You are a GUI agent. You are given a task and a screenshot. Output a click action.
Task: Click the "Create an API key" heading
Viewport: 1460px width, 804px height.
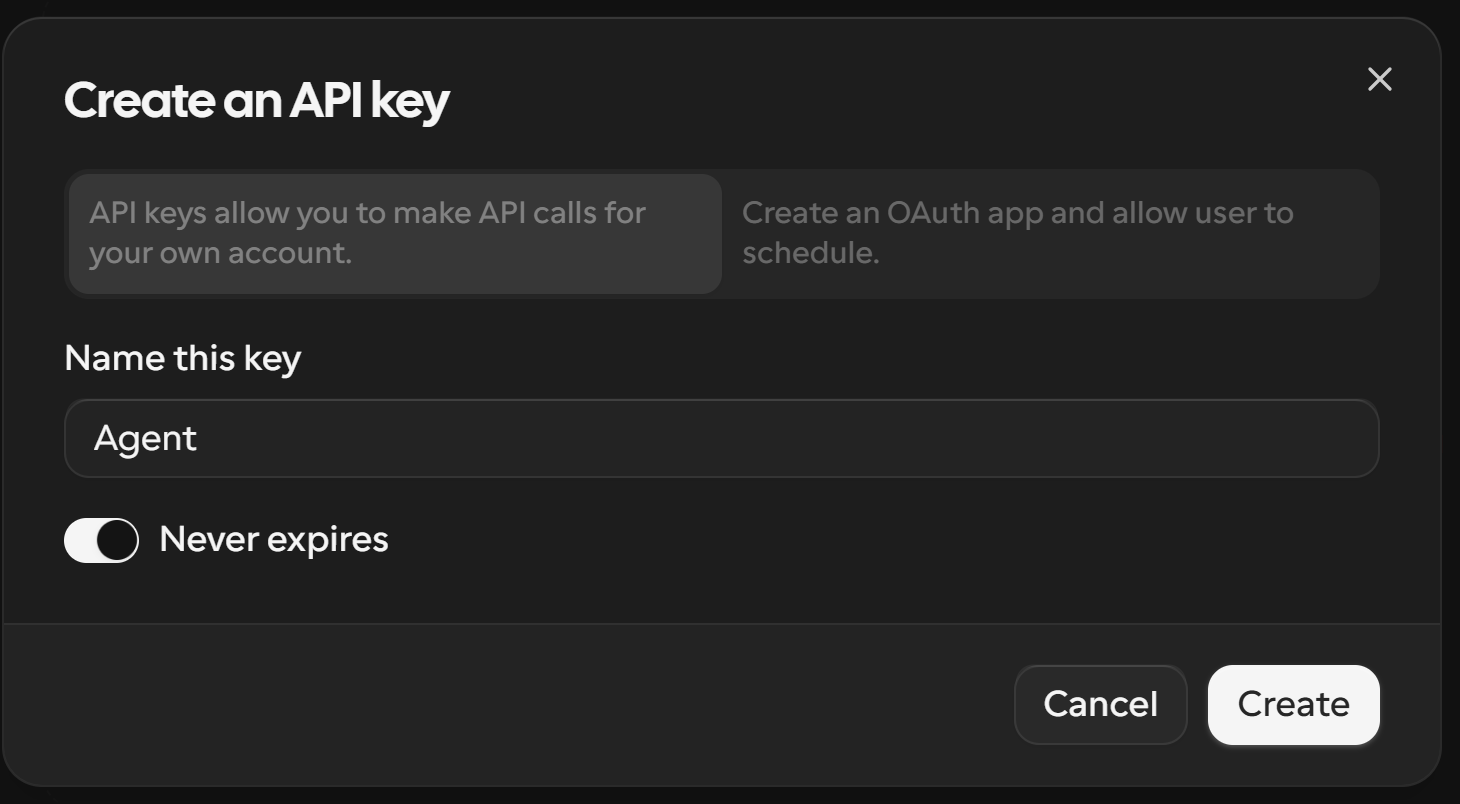[x=257, y=101]
